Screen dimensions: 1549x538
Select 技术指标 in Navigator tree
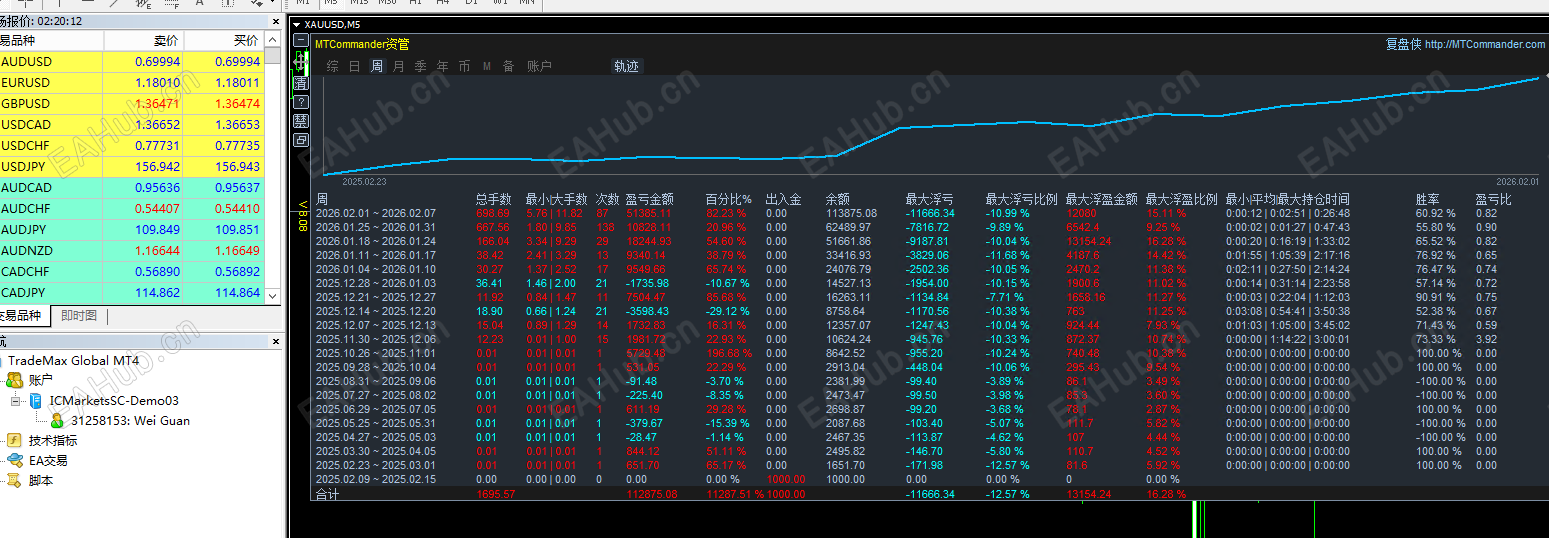[53, 440]
